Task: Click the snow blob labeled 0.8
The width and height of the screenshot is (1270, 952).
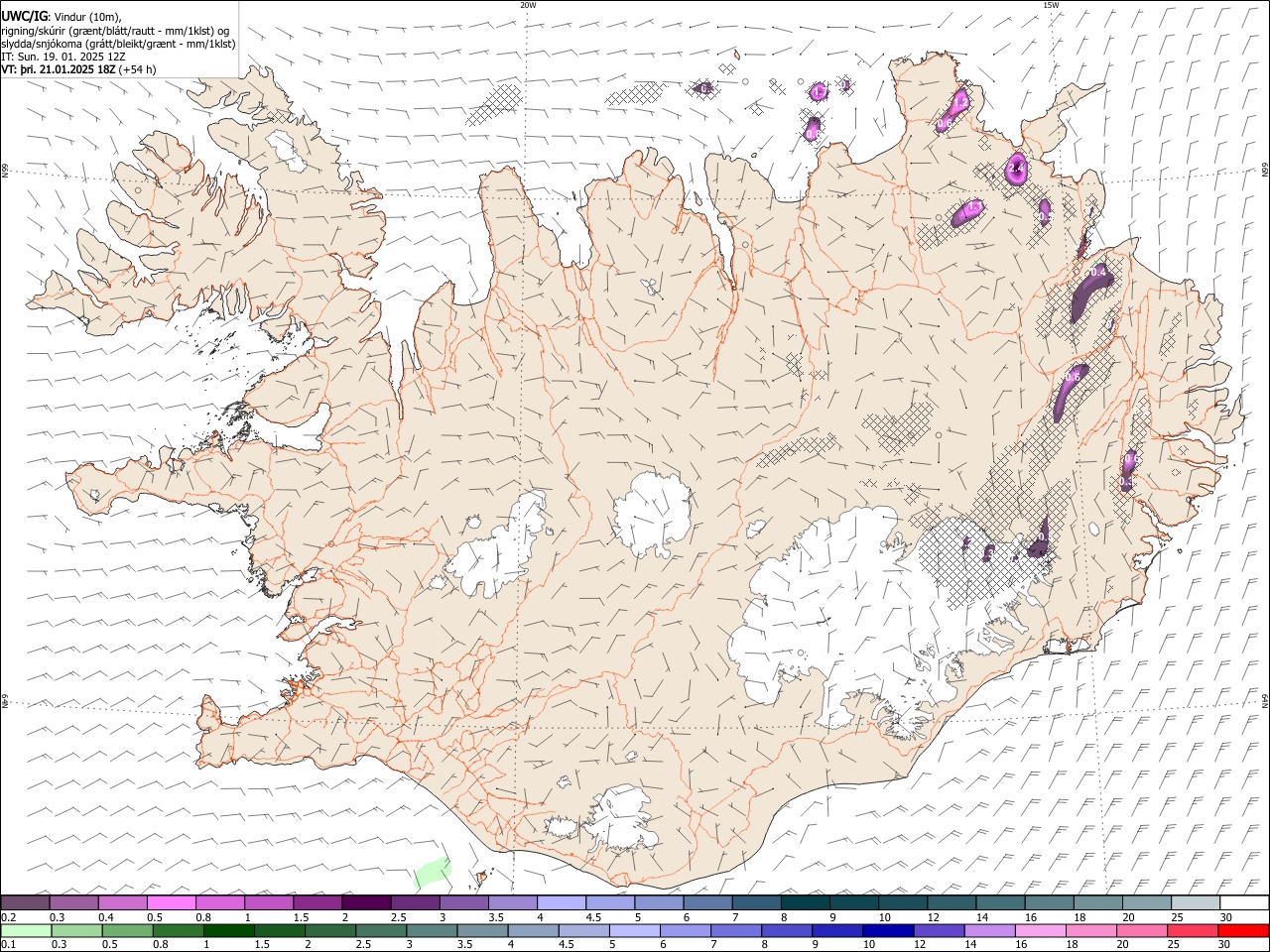Action: [813, 128]
